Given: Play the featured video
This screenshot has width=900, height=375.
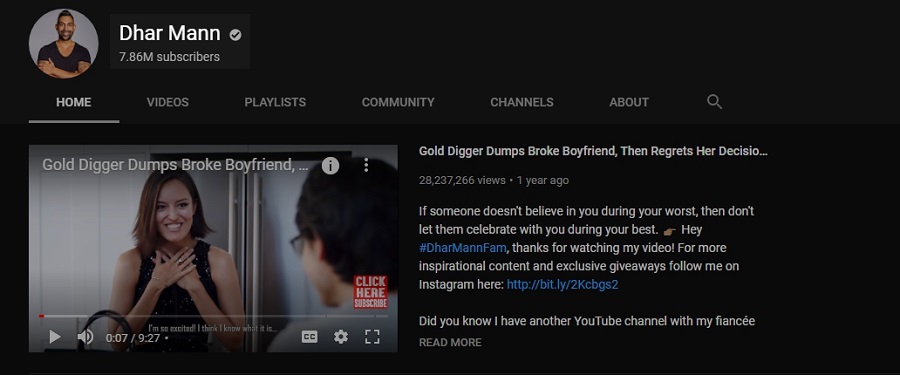Looking at the screenshot, I should (x=55, y=337).
